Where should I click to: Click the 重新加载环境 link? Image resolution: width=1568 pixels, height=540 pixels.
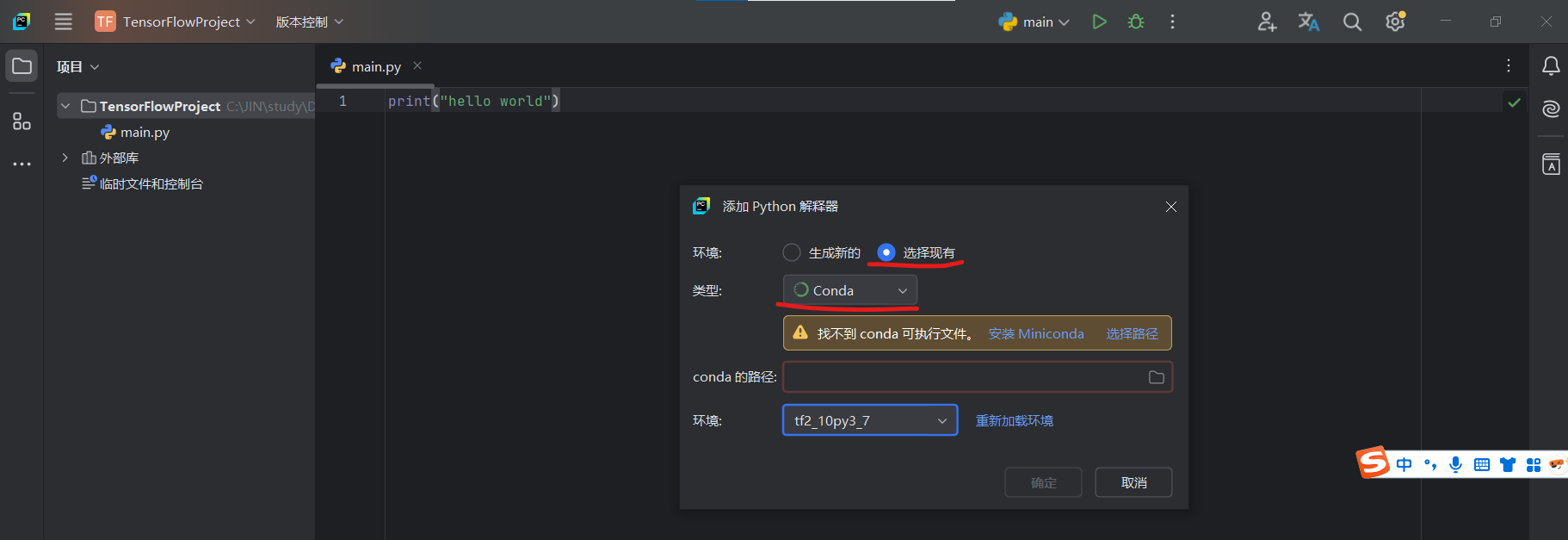(x=1015, y=420)
